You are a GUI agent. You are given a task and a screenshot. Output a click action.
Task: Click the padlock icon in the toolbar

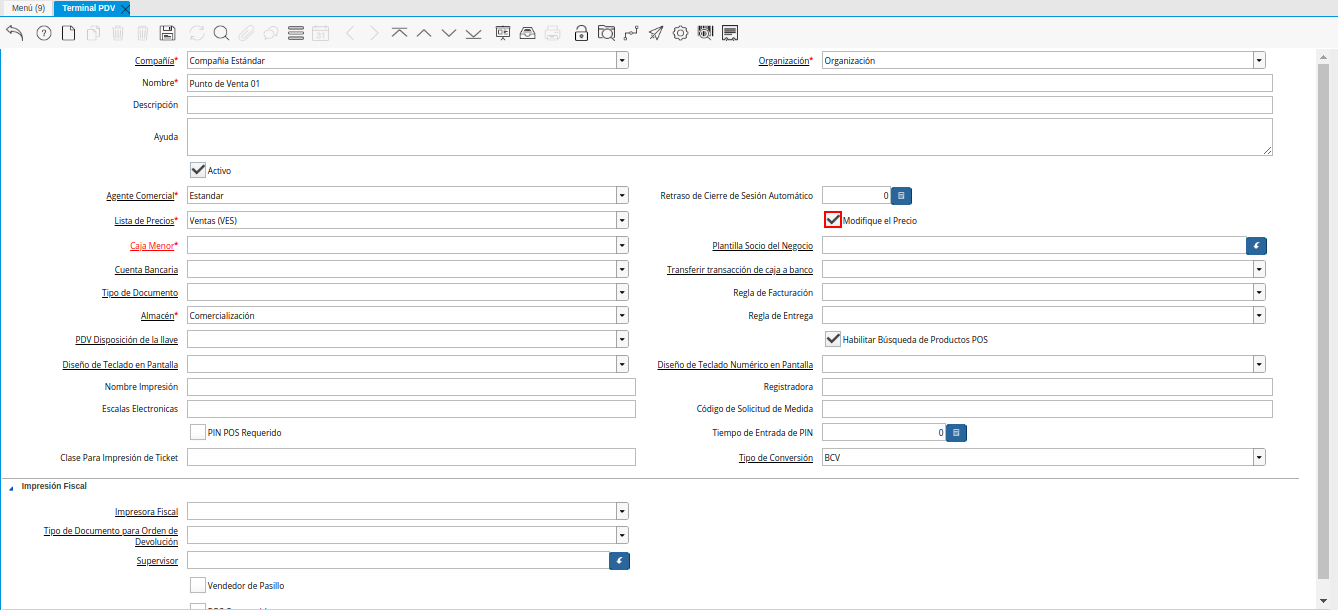[581, 33]
